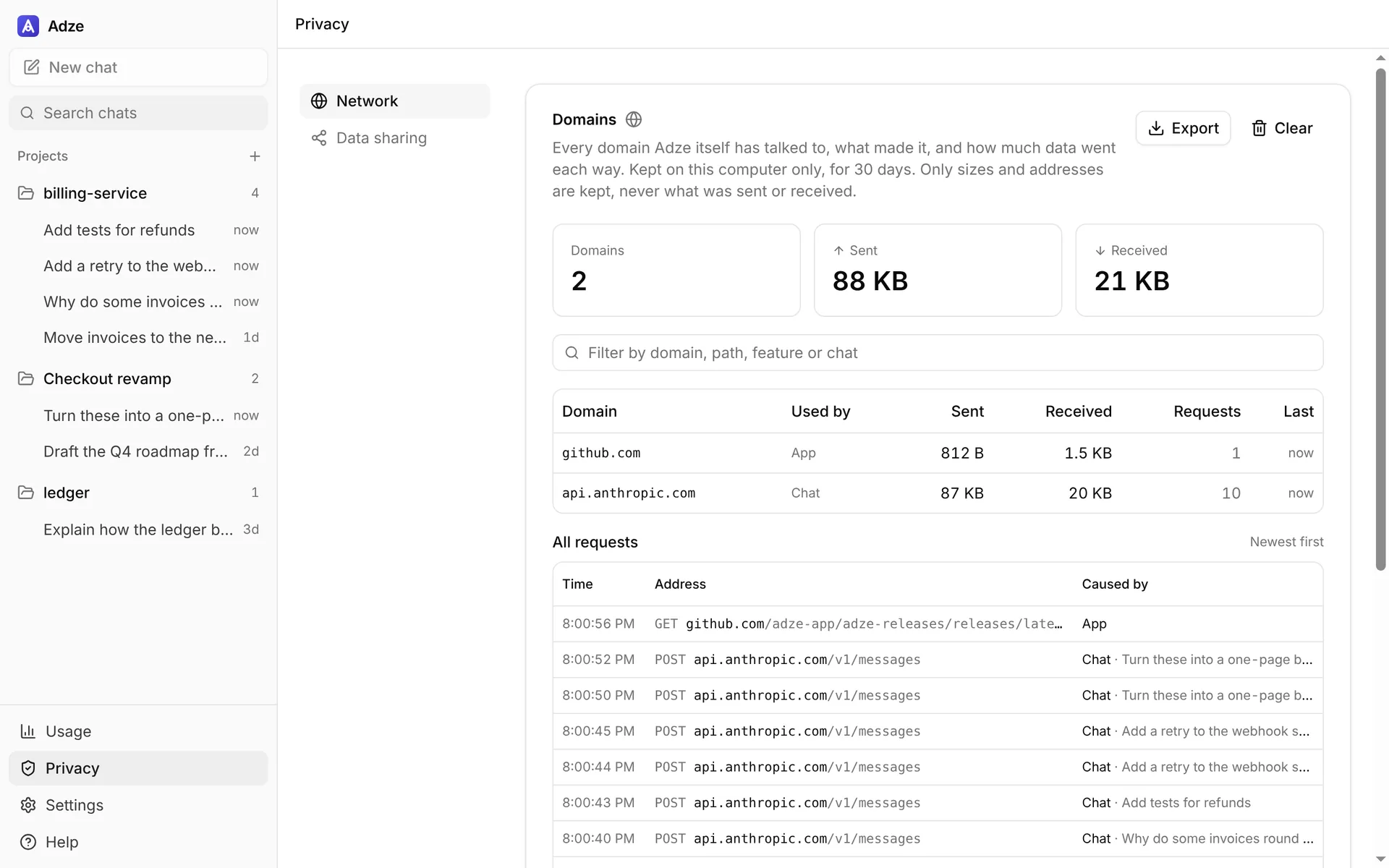Click the billing-service folder icon
The height and width of the screenshot is (868, 1389).
[x=26, y=193]
